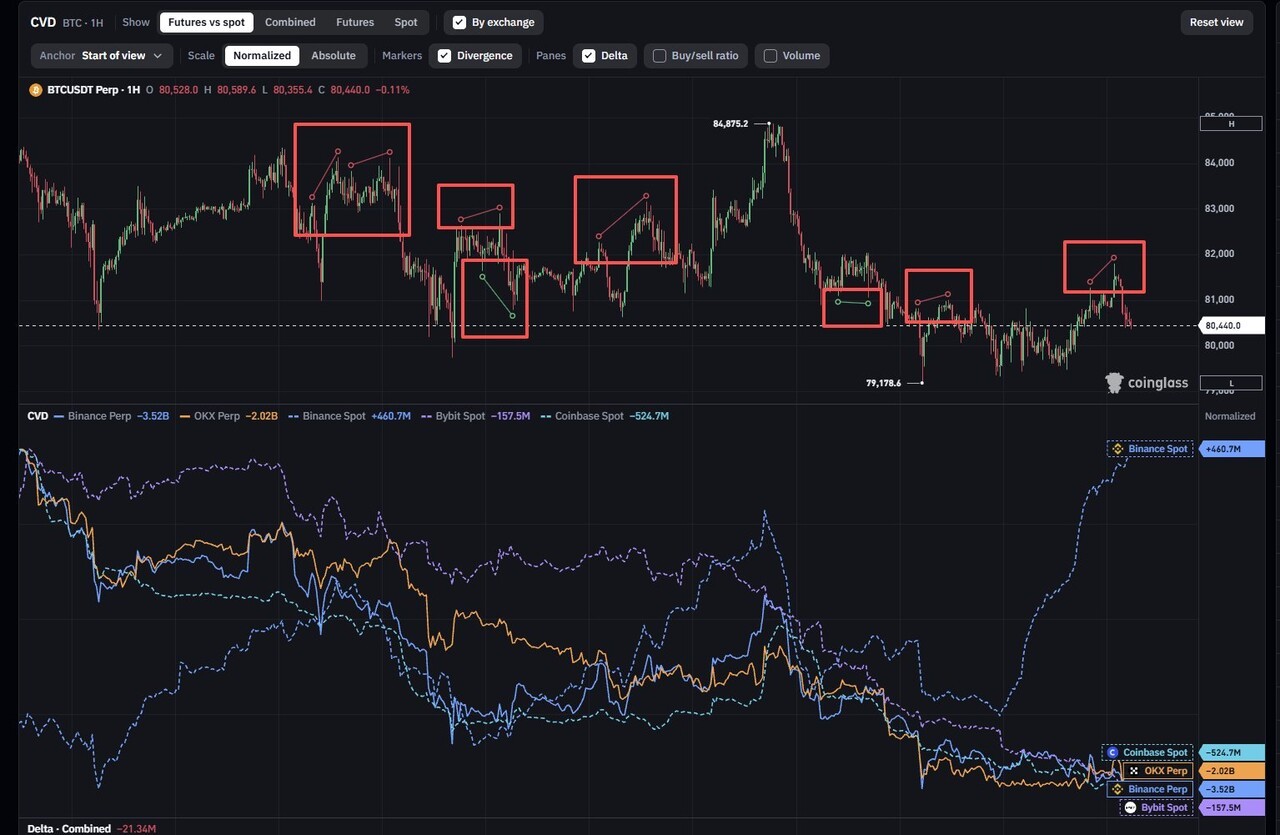Click the Delta · Combined pane title
The height and width of the screenshot is (835, 1280).
pos(69,829)
